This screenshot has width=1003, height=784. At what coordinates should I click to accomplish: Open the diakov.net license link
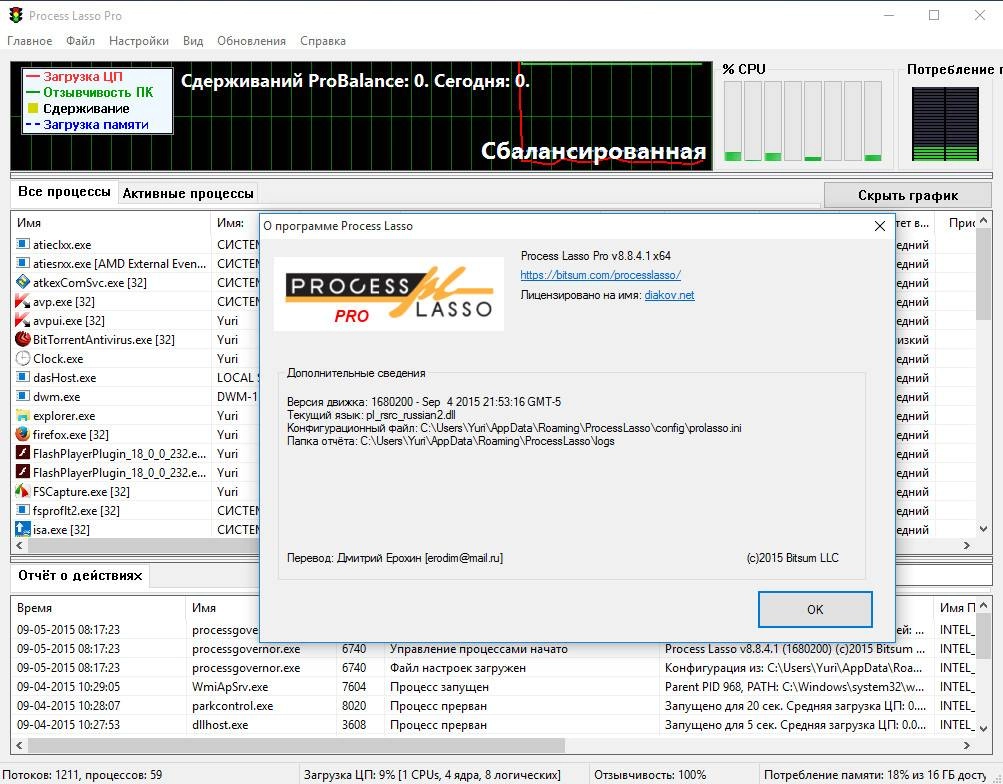coord(669,295)
